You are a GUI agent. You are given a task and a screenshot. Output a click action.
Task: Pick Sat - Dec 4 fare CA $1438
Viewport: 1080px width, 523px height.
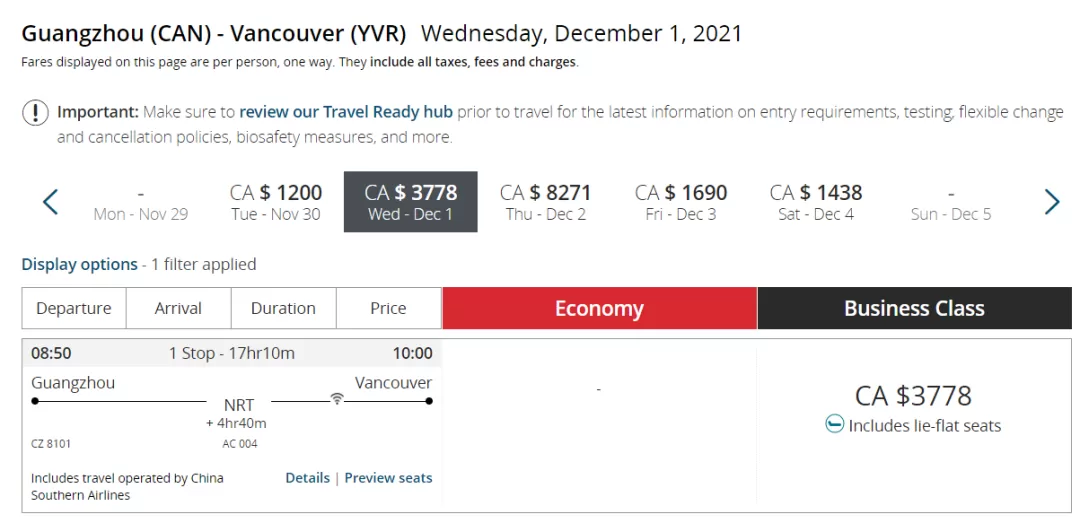(x=816, y=202)
